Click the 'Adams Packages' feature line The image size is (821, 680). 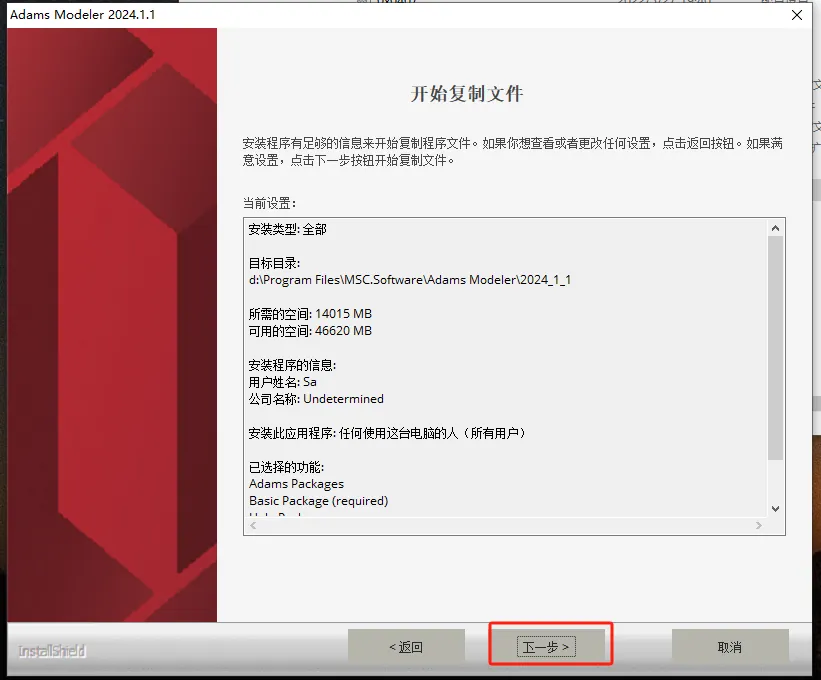coord(296,484)
